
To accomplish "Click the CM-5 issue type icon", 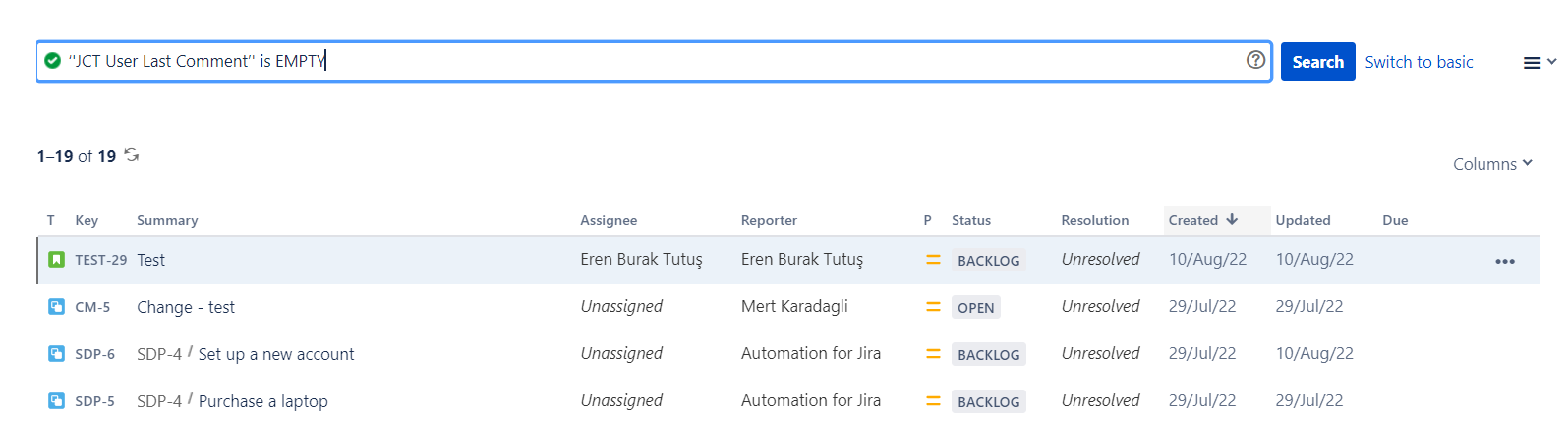I will click(56, 307).
